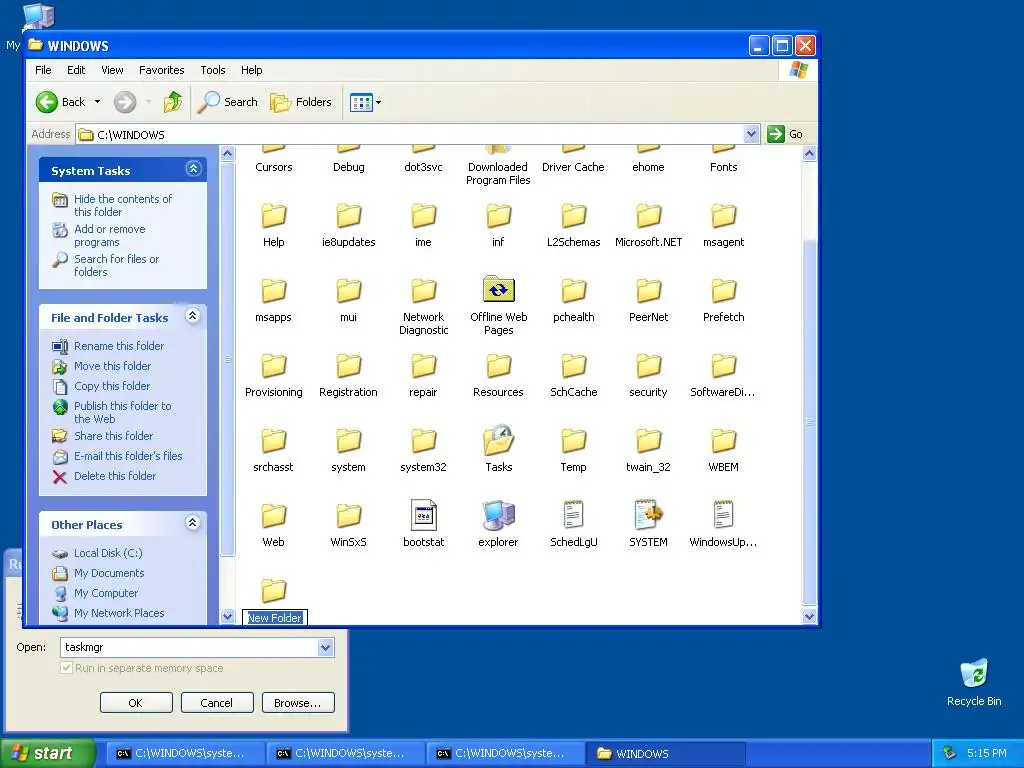Click Cancel in the Run dialog
The width and height of the screenshot is (1024, 768).
pyautogui.click(x=216, y=703)
